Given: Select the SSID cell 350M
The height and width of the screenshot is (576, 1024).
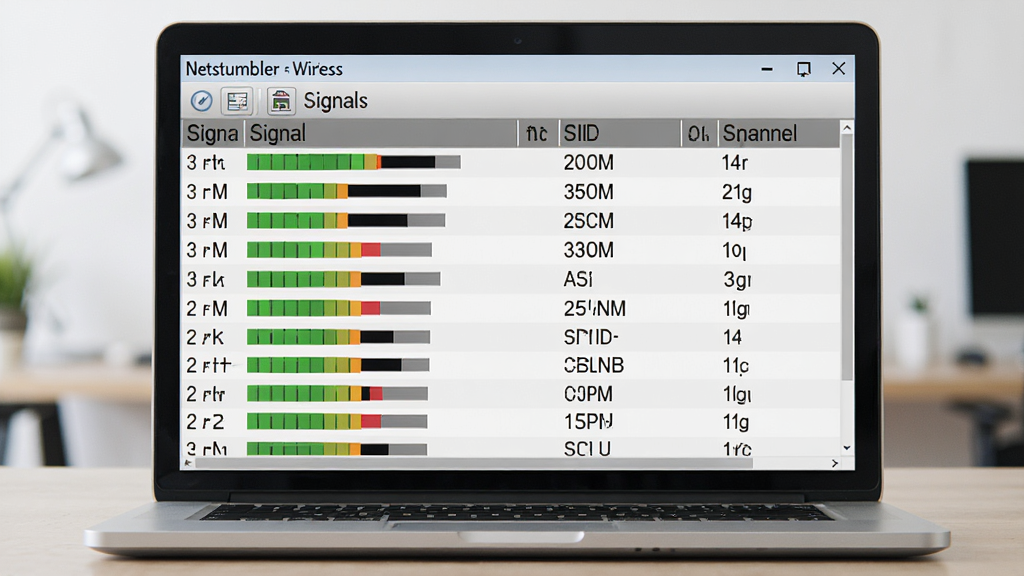Looking at the screenshot, I should (x=588, y=191).
